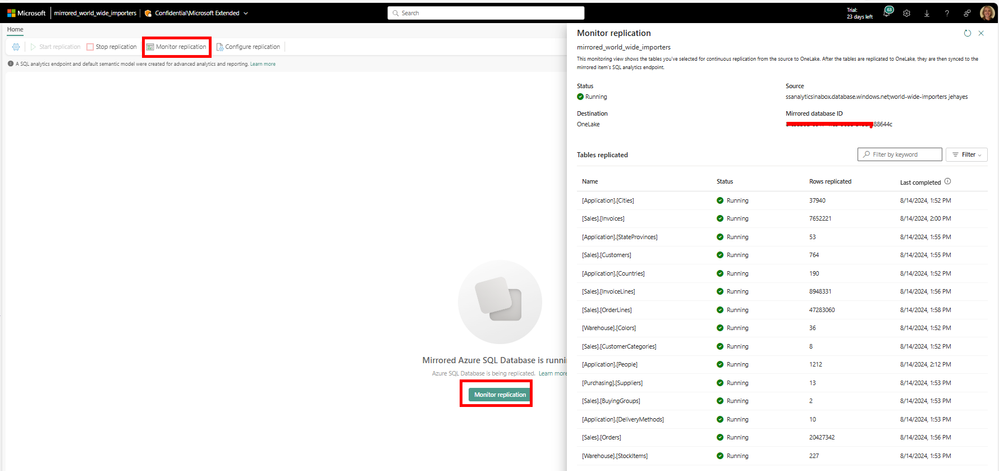
Task: Click rows value 7652221
Action: [820, 218]
